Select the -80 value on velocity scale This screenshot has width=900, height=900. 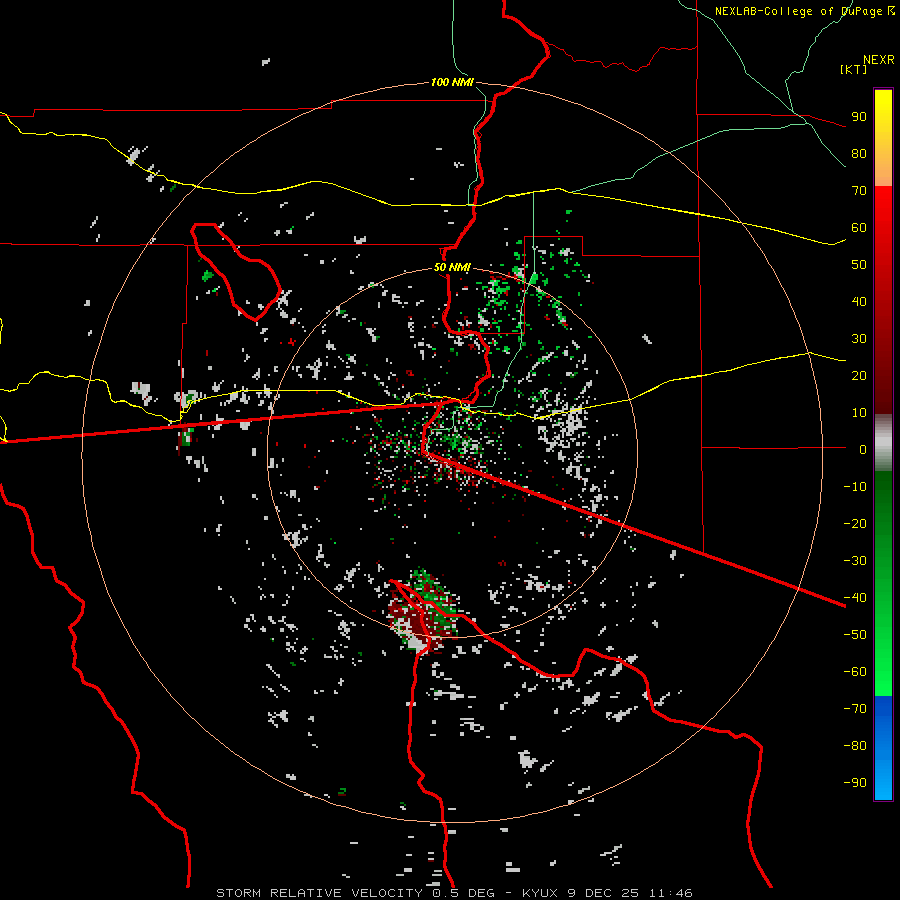click(855, 746)
